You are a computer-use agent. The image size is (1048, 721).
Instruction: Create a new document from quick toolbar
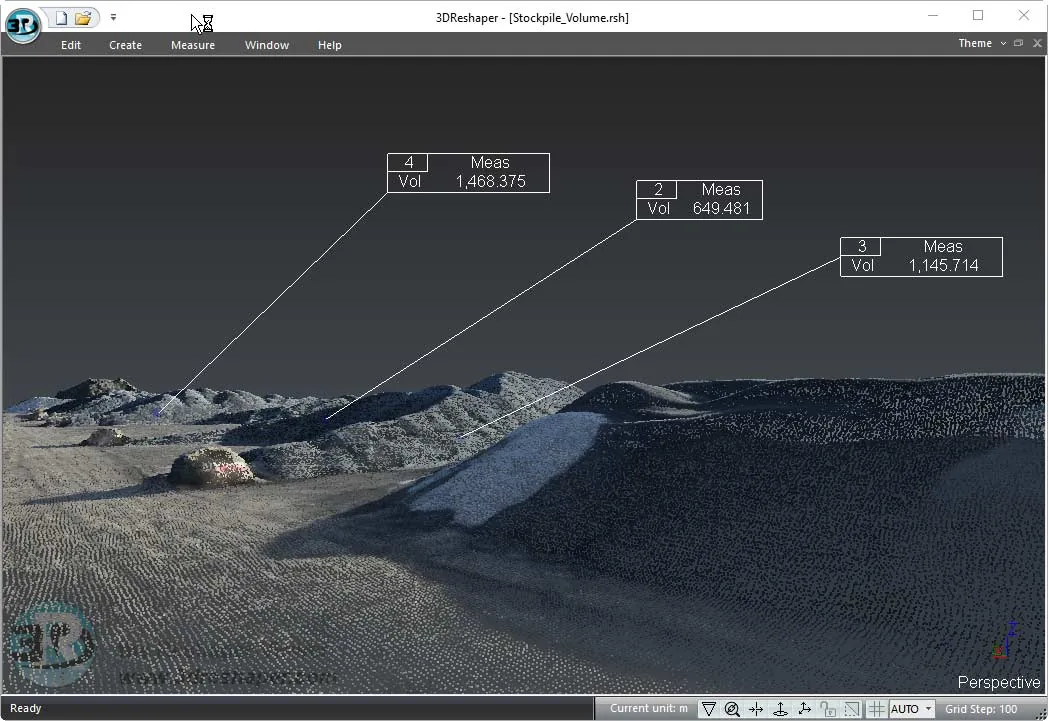point(61,18)
